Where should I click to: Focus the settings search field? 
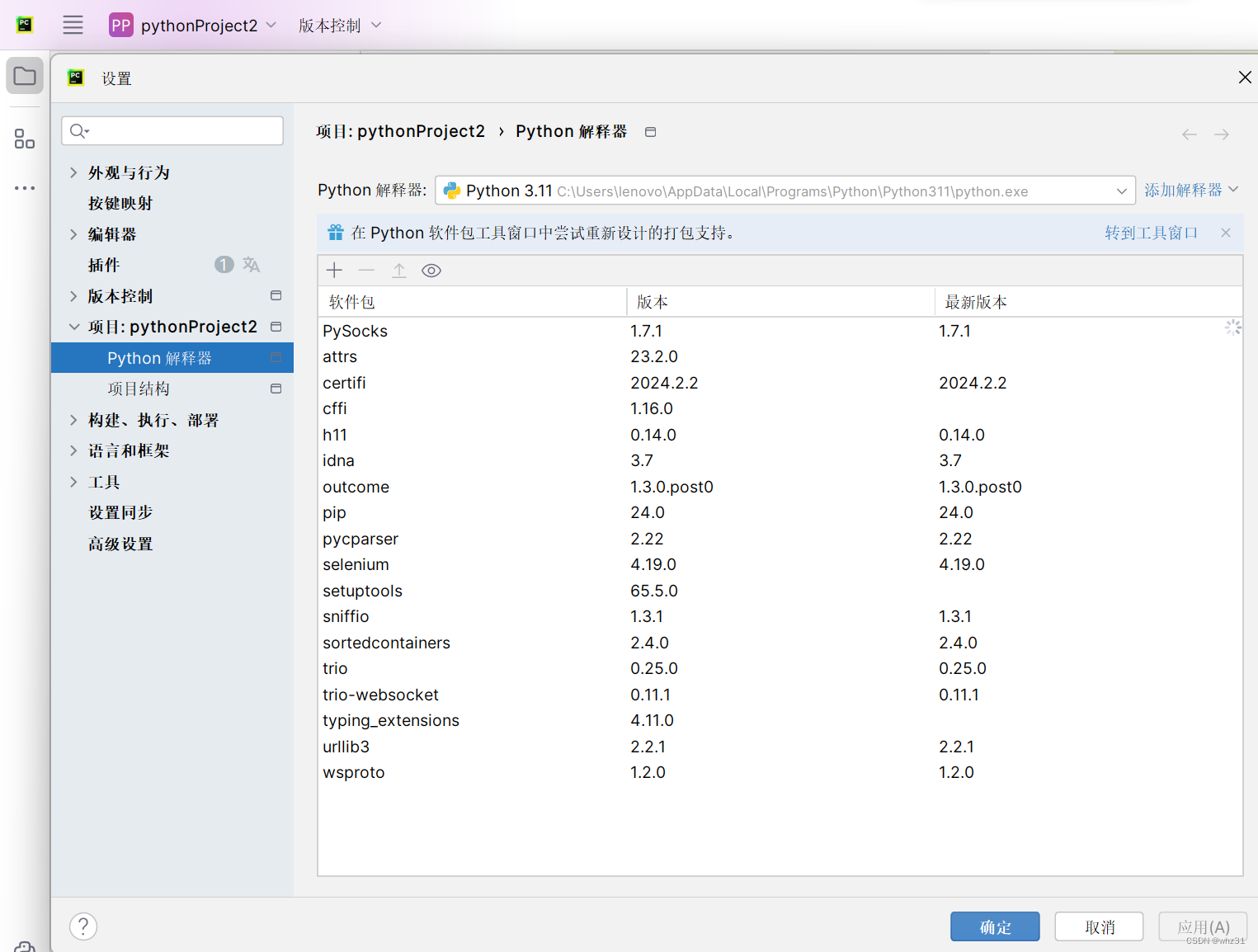pos(172,130)
